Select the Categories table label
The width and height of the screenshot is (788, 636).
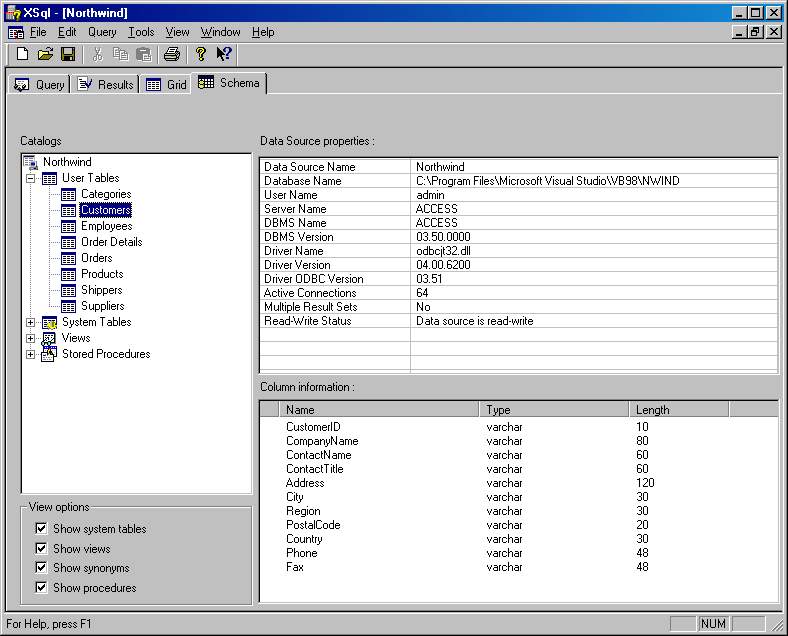(x=106, y=194)
